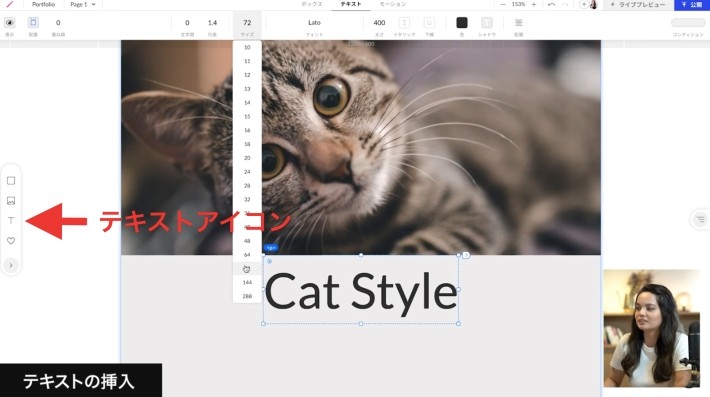
Task: Choose size 18 from size list
Action: (x=247, y=144)
